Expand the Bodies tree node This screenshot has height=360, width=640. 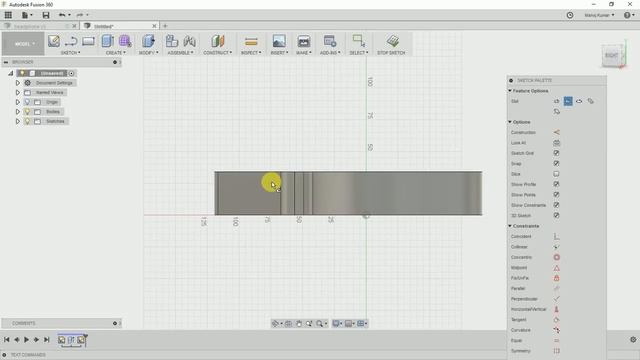point(18,111)
